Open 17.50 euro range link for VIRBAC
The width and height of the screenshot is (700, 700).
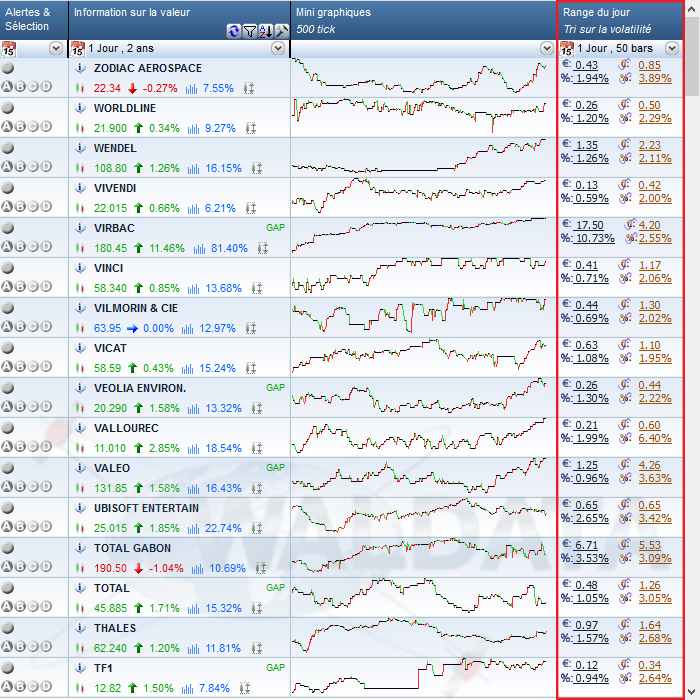click(x=589, y=225)
